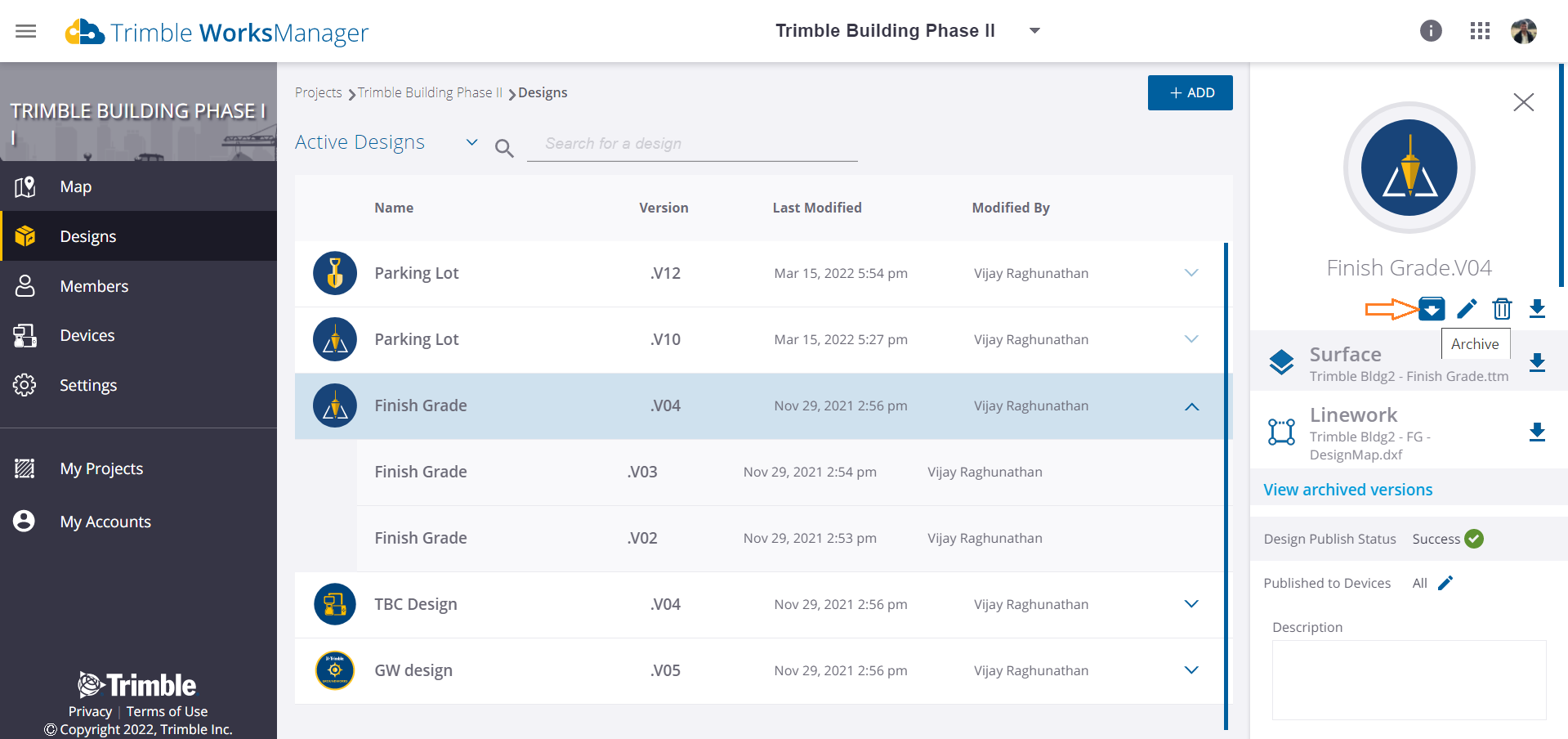Open the Devices panel
The height and width of the screenshot is (739, 1568).
[x=87, y=334]
